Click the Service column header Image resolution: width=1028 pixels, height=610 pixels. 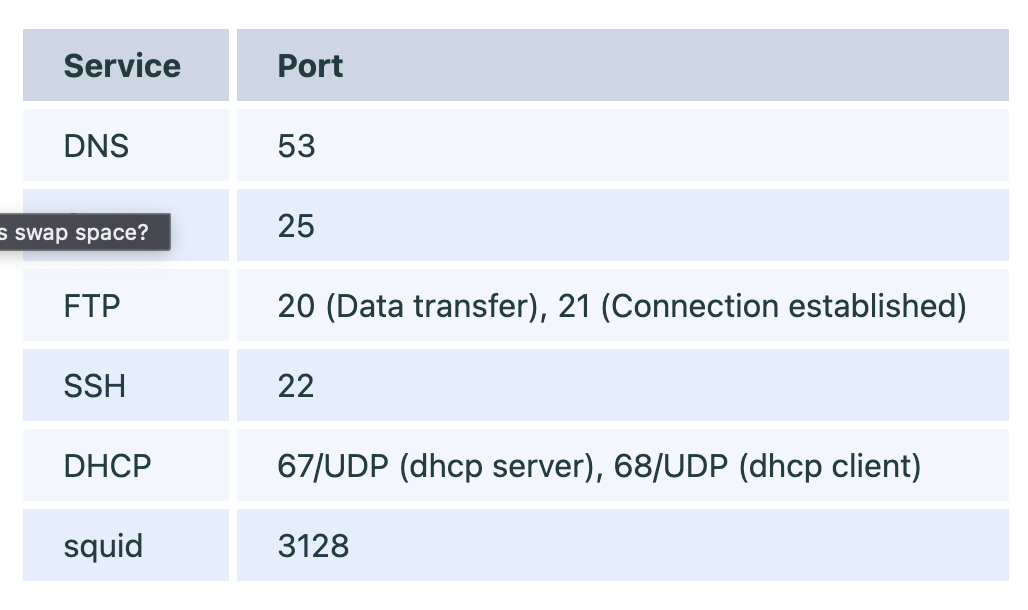point(126,65)
